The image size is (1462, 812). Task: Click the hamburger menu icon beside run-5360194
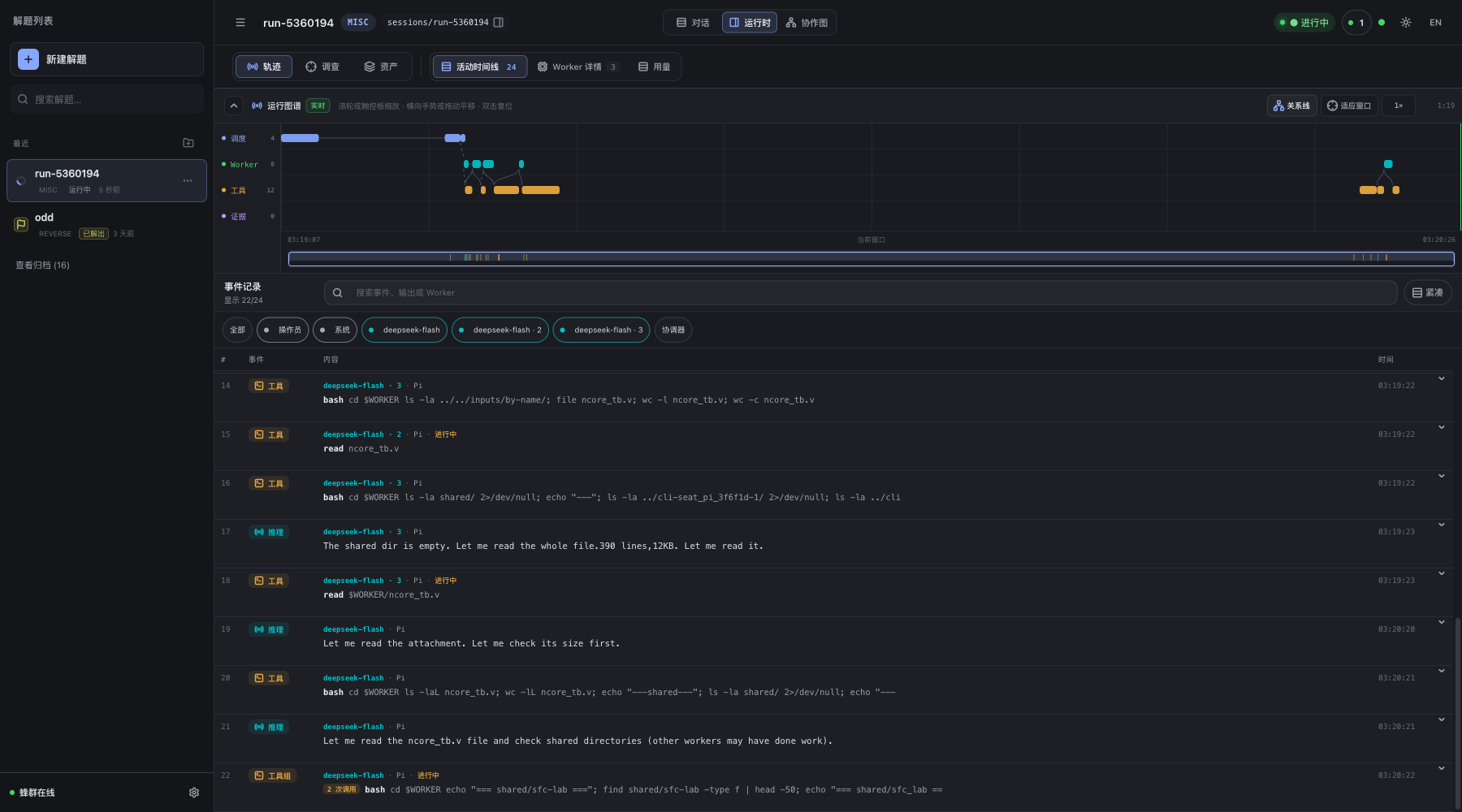[x=240, y=23]
